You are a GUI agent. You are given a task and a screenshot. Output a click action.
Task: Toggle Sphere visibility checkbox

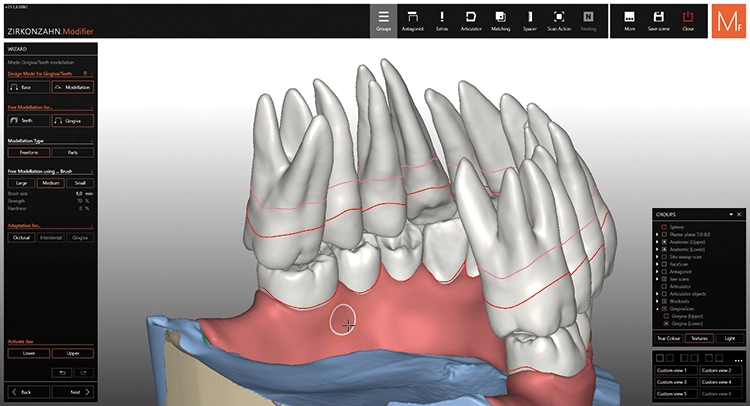pyautogui.click(x=664, y=227)
